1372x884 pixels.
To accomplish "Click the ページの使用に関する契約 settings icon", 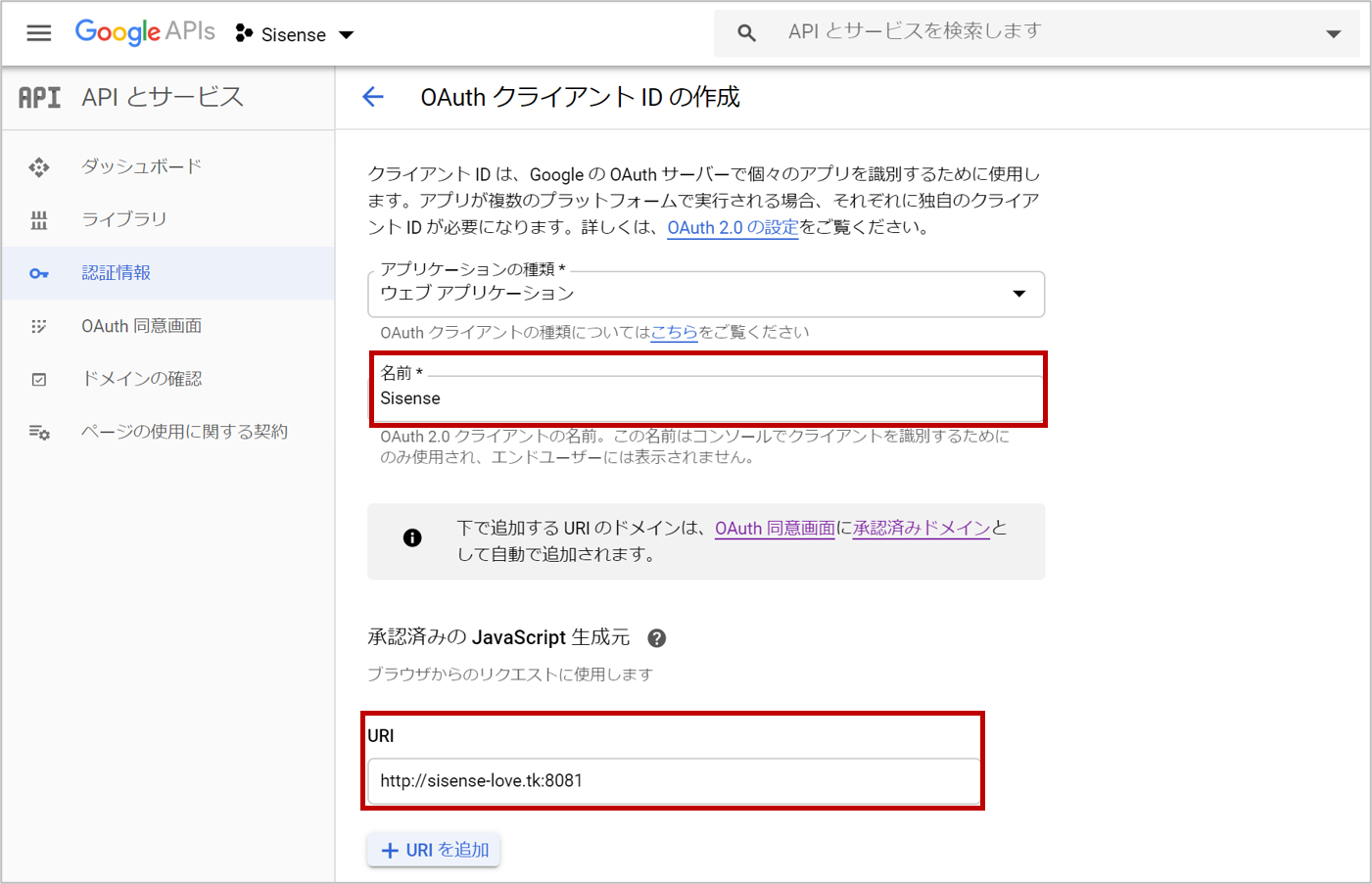I will pyautogui.click(x=39, y=432).
